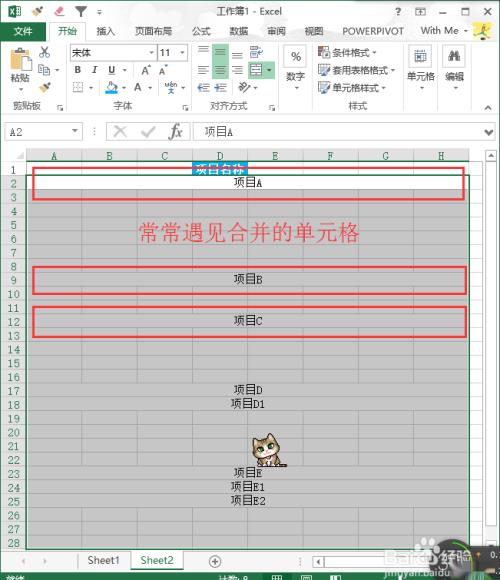Click the Borders icon

(x=78, y=88)
